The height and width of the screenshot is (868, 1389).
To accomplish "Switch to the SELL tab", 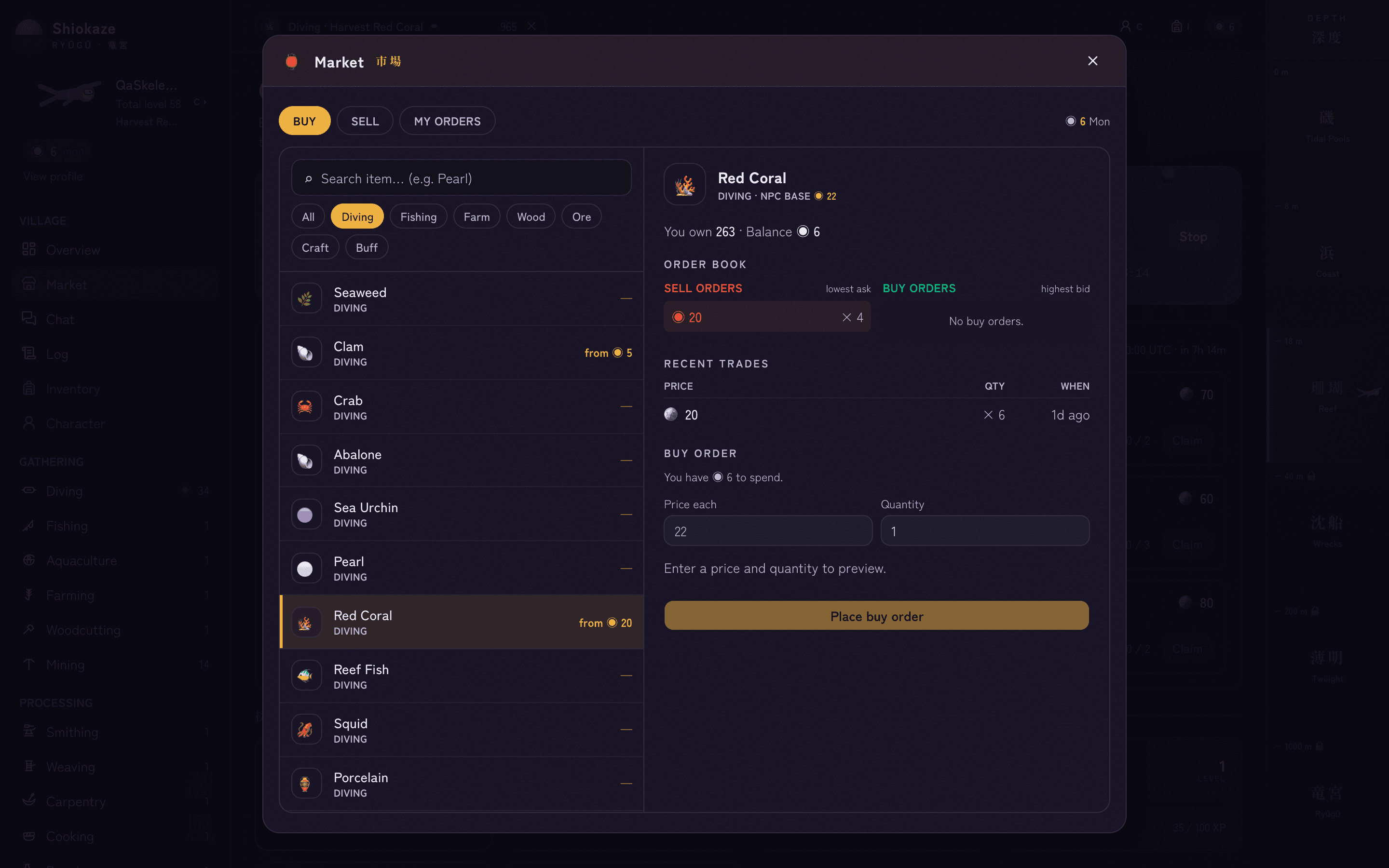I will point(365,121).
